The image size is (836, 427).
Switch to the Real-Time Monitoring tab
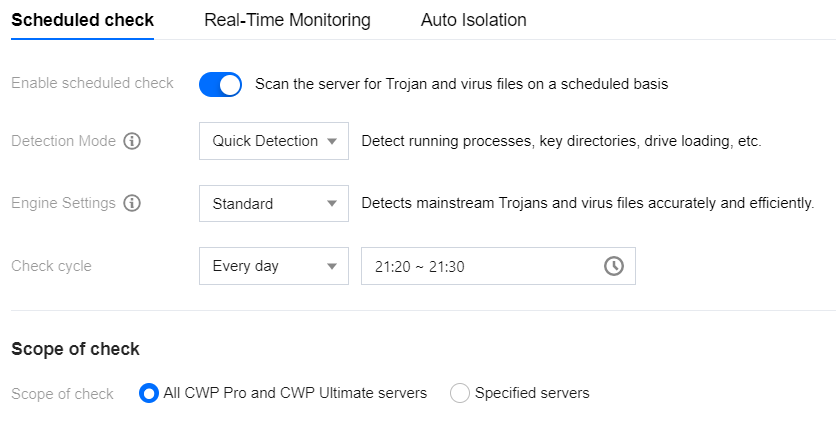click(287, 20)
